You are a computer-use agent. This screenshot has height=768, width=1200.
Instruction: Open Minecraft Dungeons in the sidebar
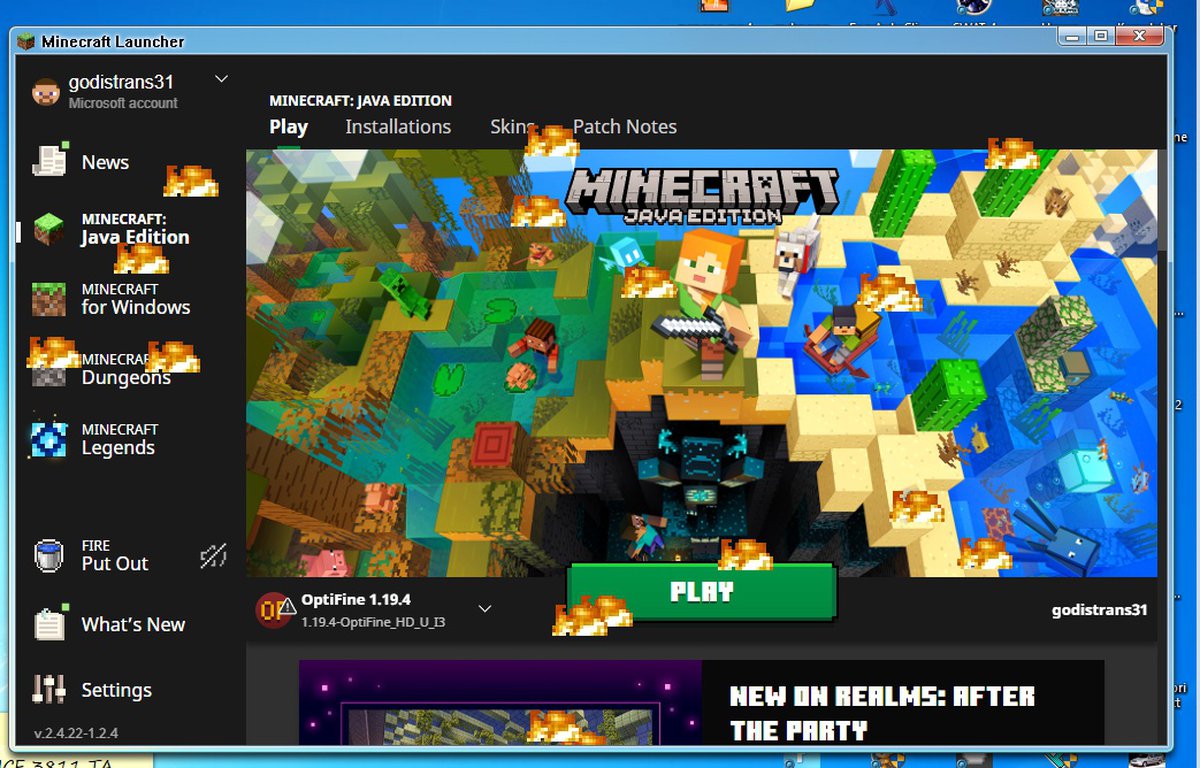click(125, 369)
